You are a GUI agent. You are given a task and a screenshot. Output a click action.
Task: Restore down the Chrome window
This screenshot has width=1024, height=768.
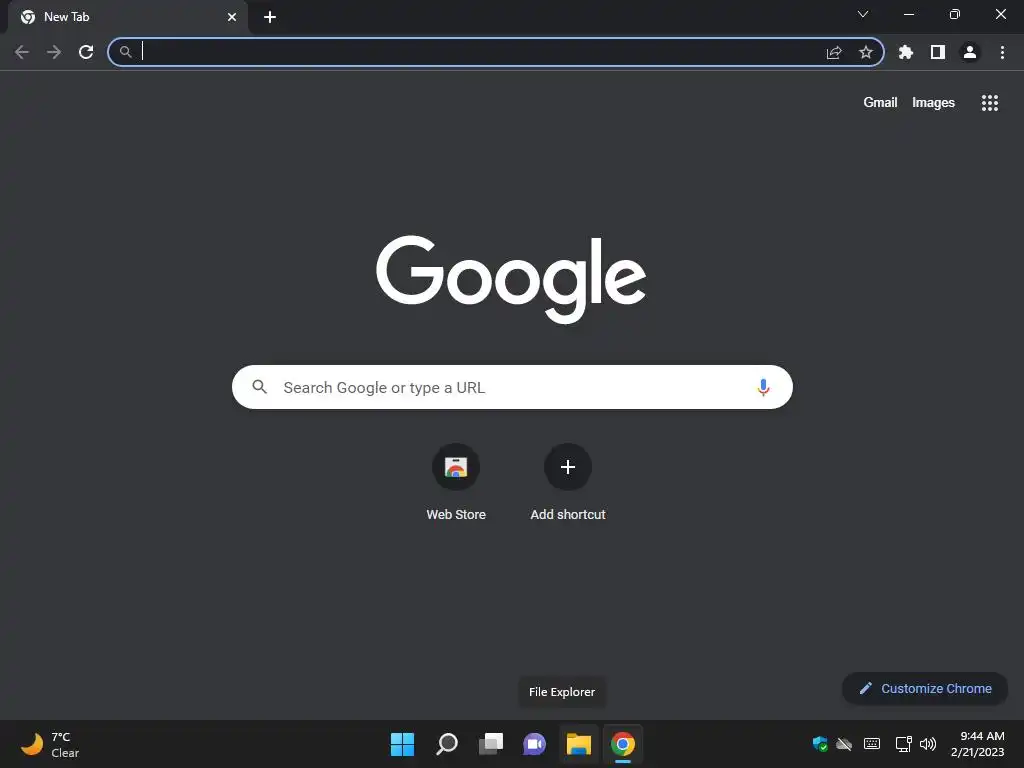click(x=955, y=14)
